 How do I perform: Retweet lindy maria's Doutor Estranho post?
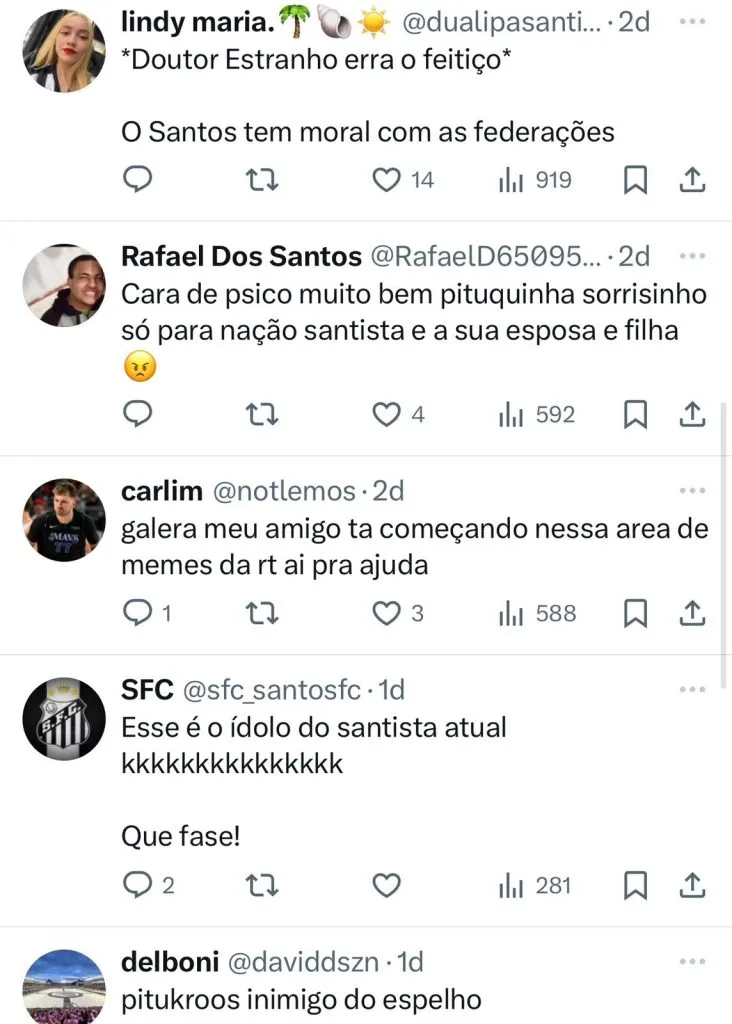262,180
